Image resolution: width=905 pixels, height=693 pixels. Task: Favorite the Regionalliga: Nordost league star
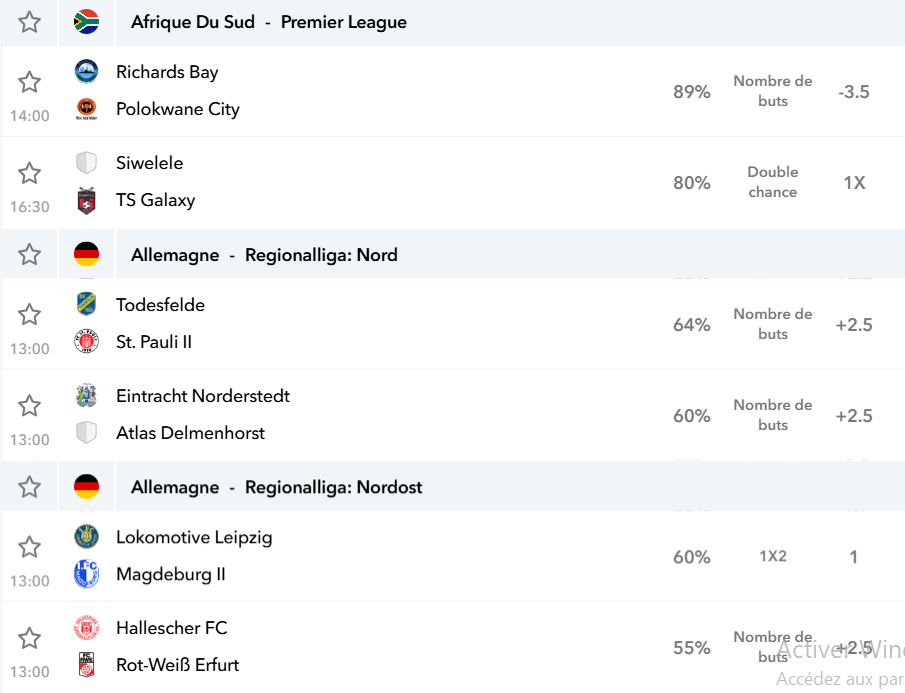tap(29, 487)
